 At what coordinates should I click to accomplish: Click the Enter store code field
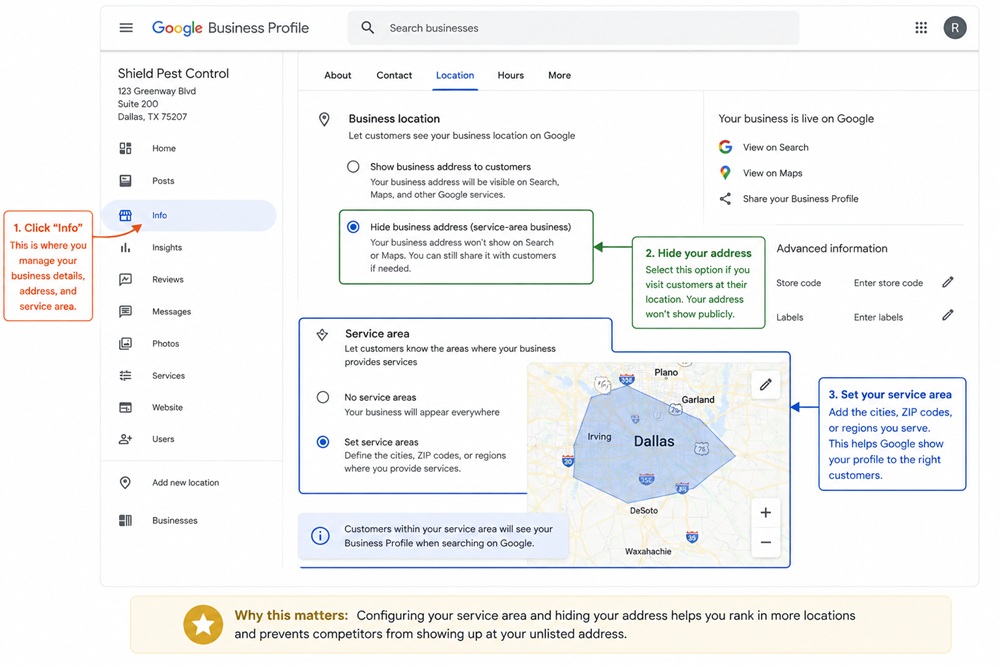(888, 283)
